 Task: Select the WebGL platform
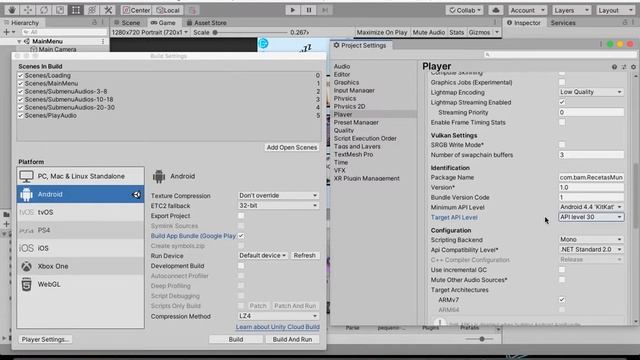pos(80,284)
